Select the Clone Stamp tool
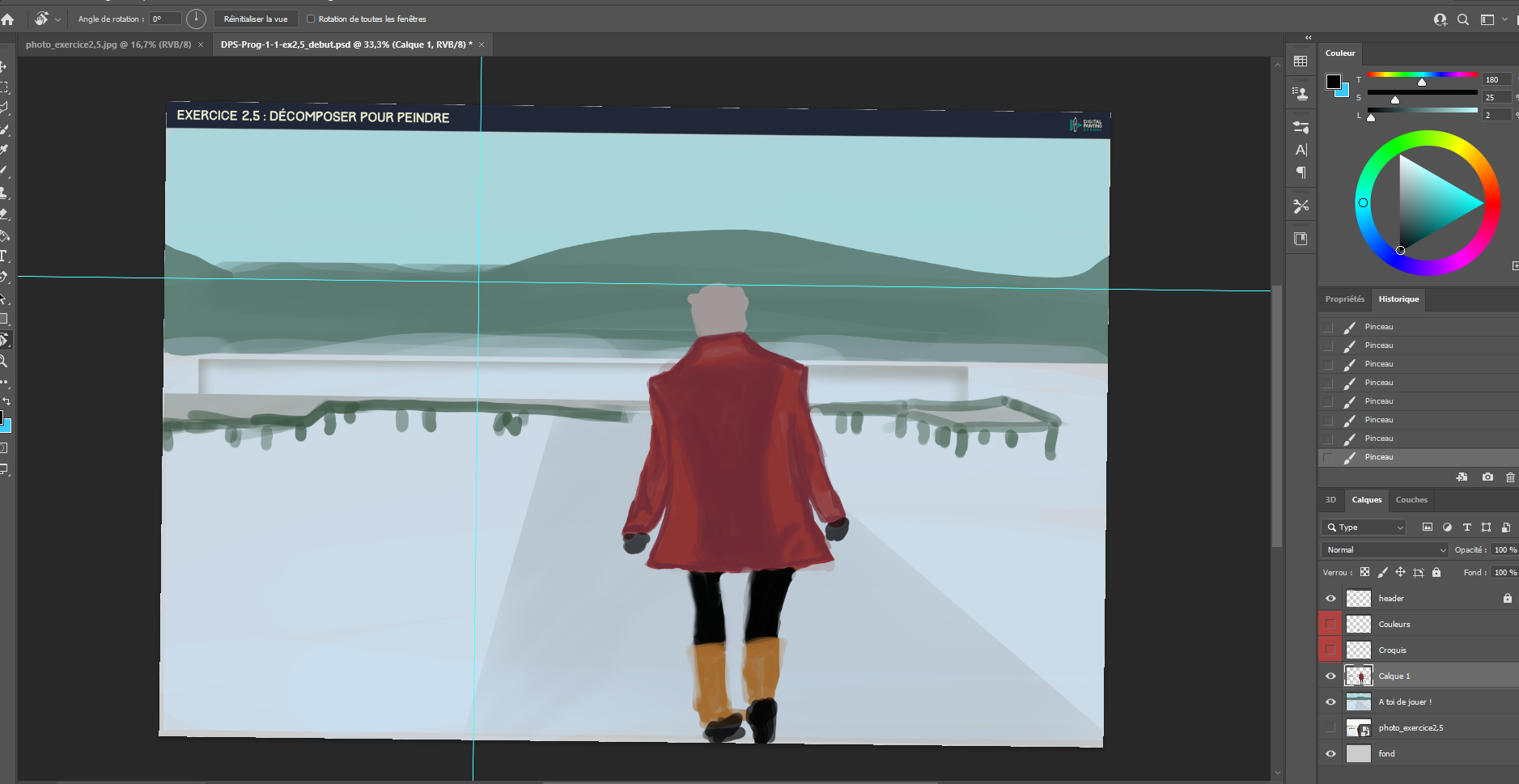The width and height of the screenshot is (1519, 784). pyautogui.click(x=6, y=193)
